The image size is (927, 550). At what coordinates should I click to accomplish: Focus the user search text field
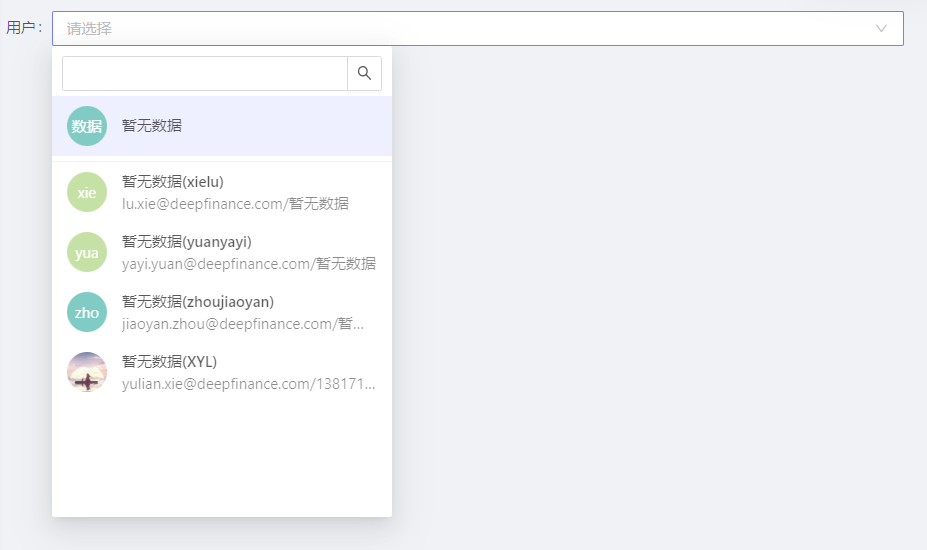[x=205, y=73]
